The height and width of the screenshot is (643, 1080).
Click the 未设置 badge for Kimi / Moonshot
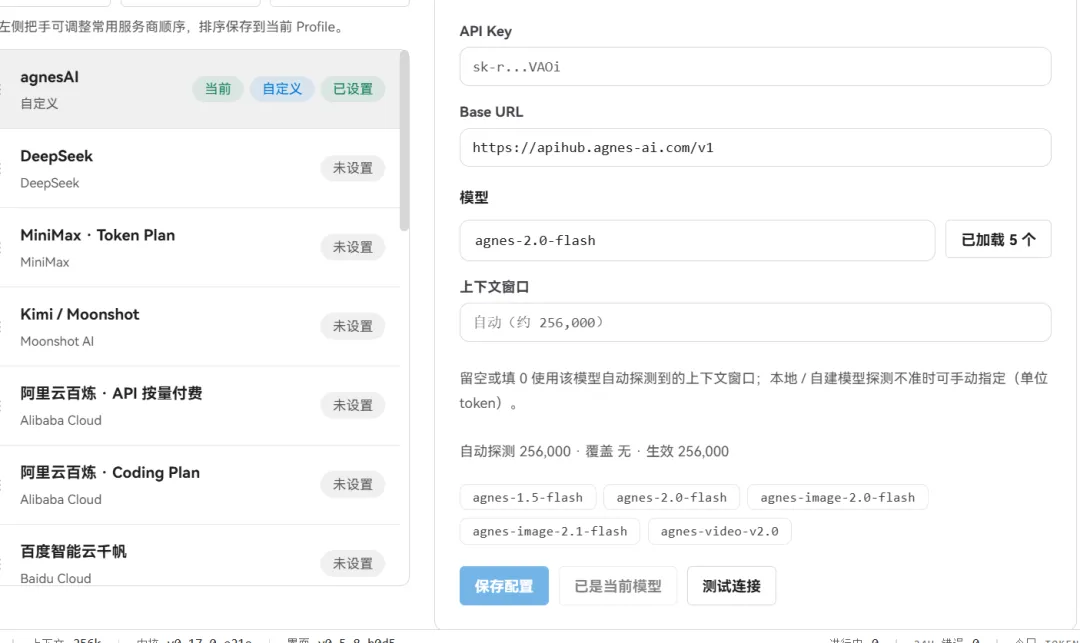click(x=353, y=326)
